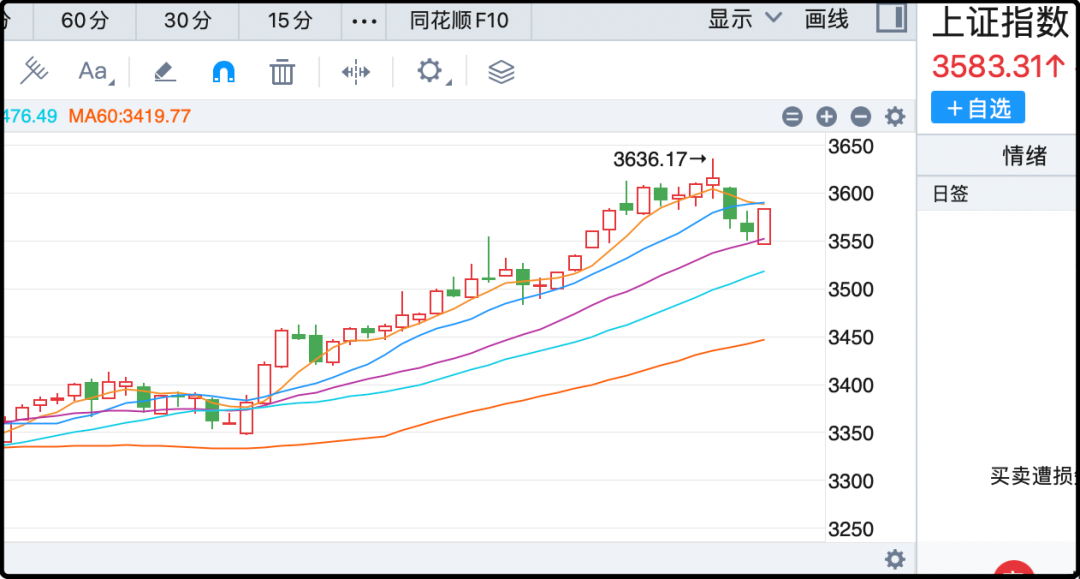Expand the 显示 dropdown menu
1080x579 pixels.
pos(745,19)
